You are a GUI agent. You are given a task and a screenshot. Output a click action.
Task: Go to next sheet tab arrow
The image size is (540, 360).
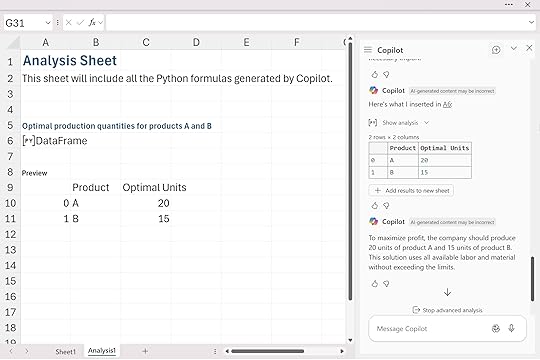(27, 351)
